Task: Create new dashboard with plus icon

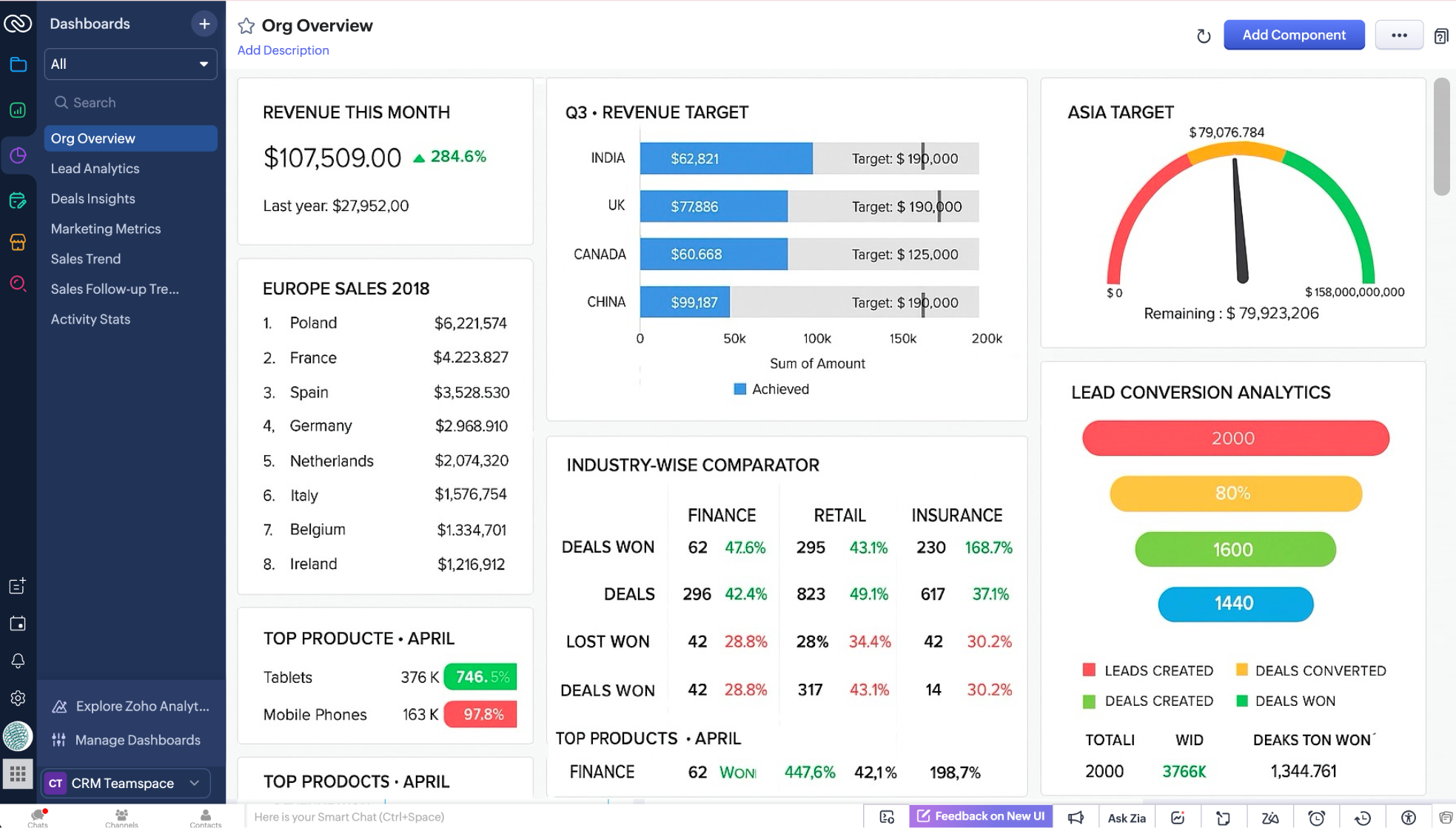Action: point(204,24)
